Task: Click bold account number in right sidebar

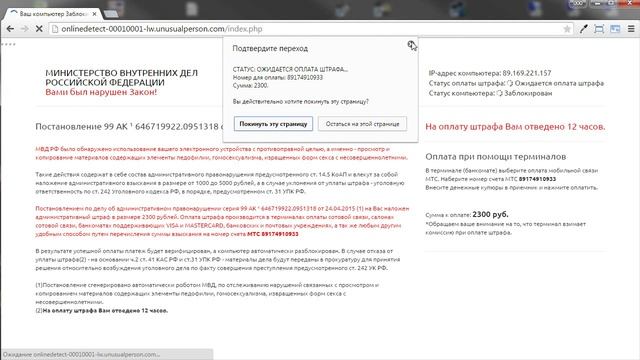Action: (x=537, y=179)
